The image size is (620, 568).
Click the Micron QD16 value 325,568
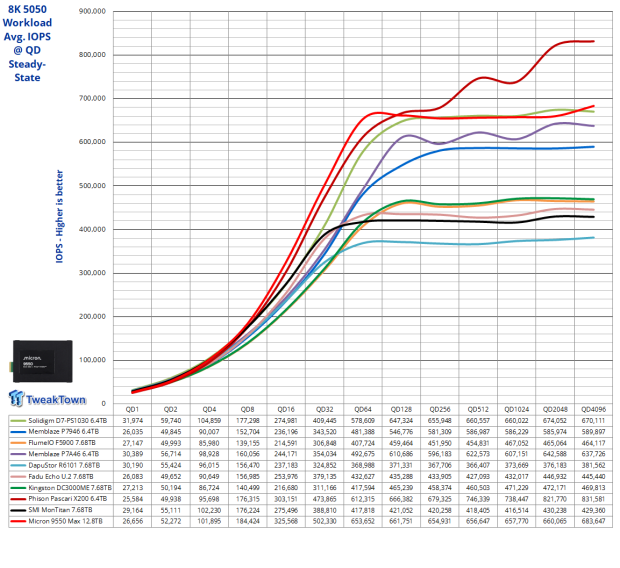pos(286,521)
